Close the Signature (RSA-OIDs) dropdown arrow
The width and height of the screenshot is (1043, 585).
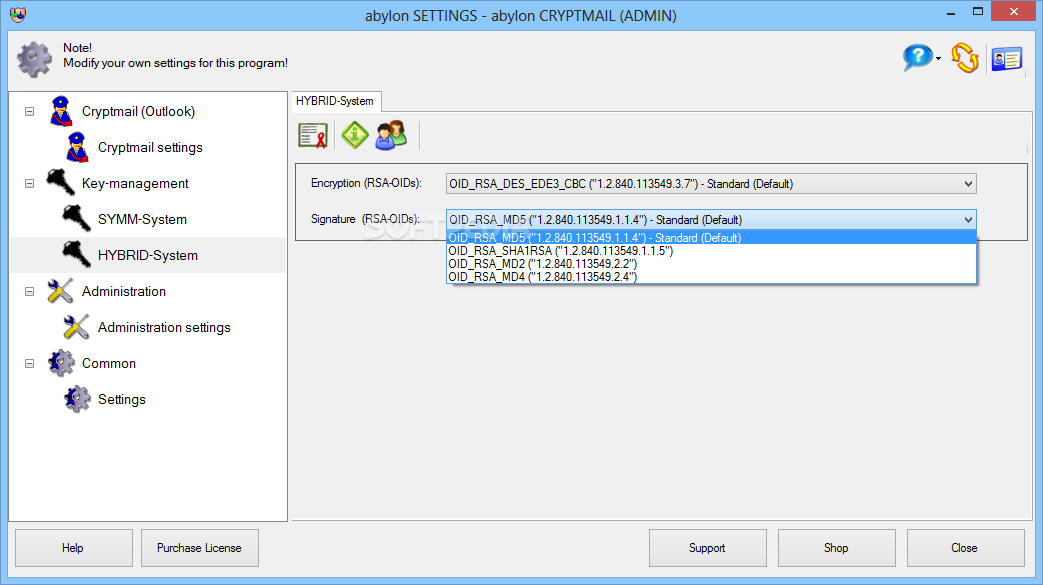[x=968, y=220]
